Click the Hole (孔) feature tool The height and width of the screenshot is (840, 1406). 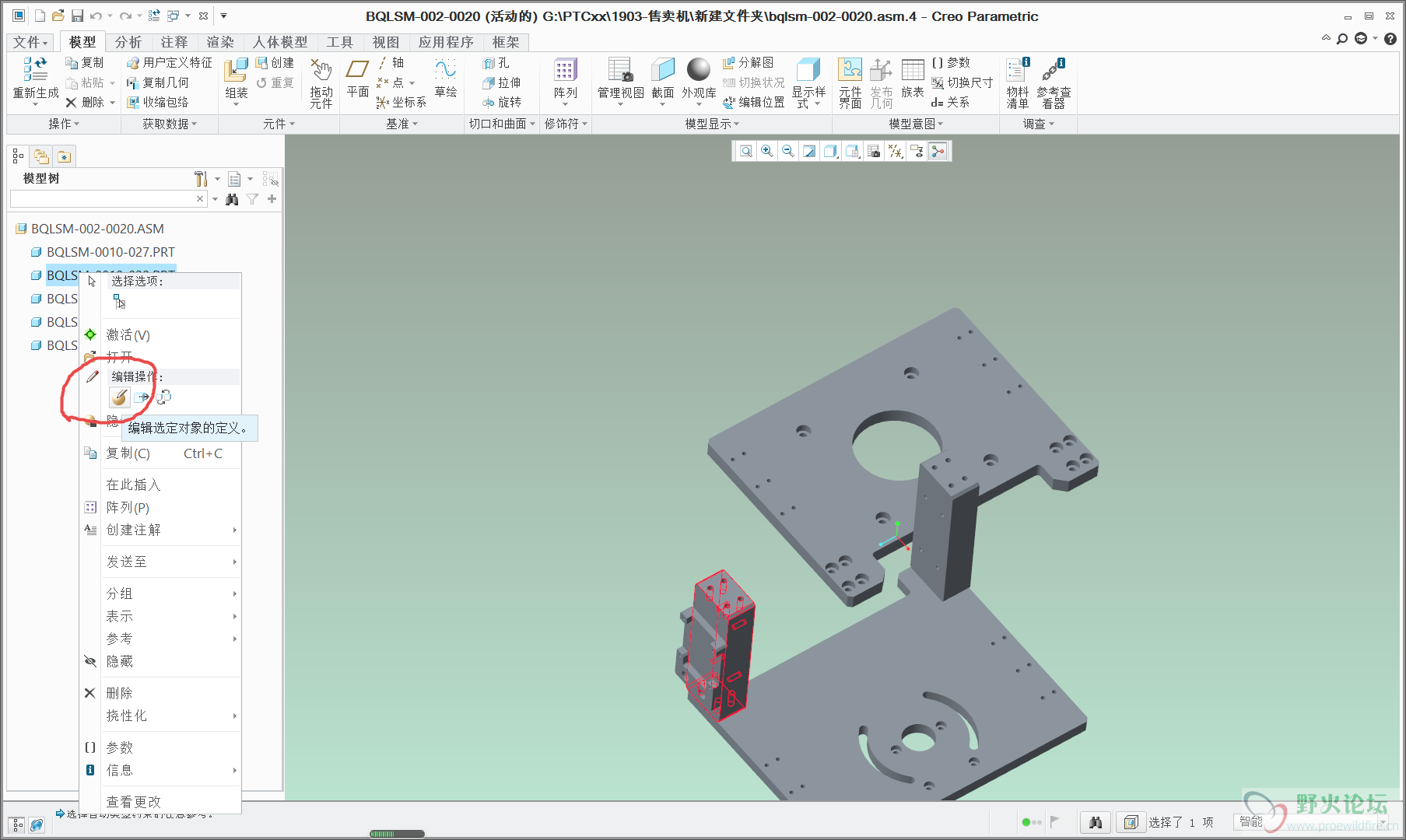[496, 63]
